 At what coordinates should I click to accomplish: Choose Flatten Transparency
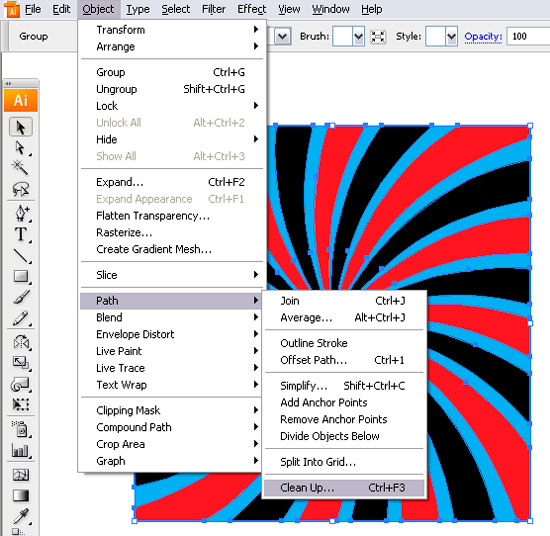click(172, 216)
